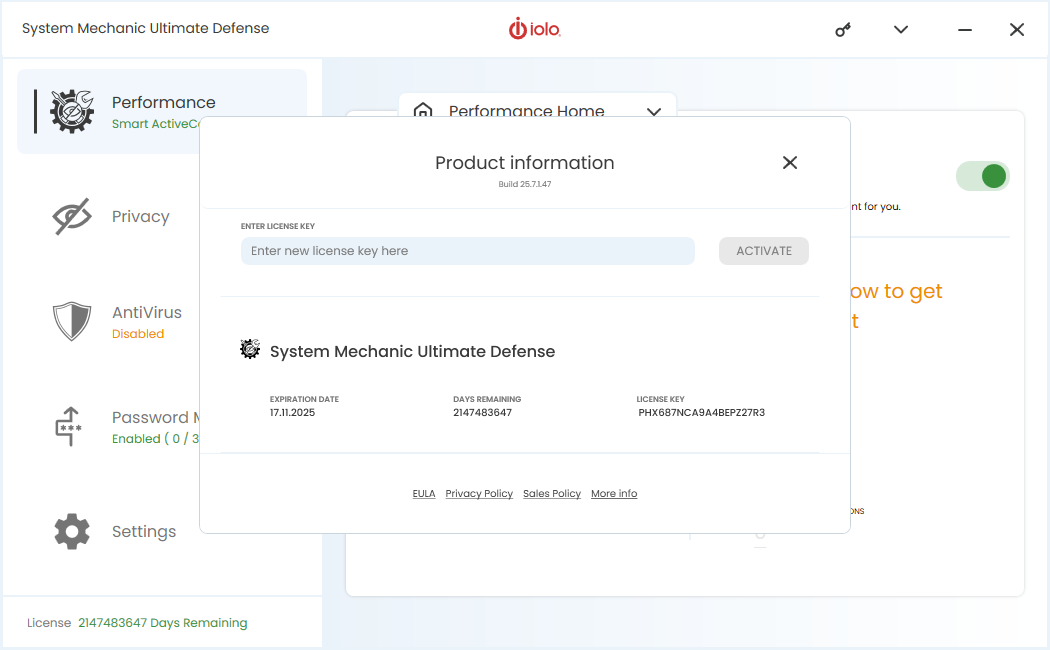This screenshot has height=650, width=1050.
Task: Open the Password Manager icon
Action: 68,426
